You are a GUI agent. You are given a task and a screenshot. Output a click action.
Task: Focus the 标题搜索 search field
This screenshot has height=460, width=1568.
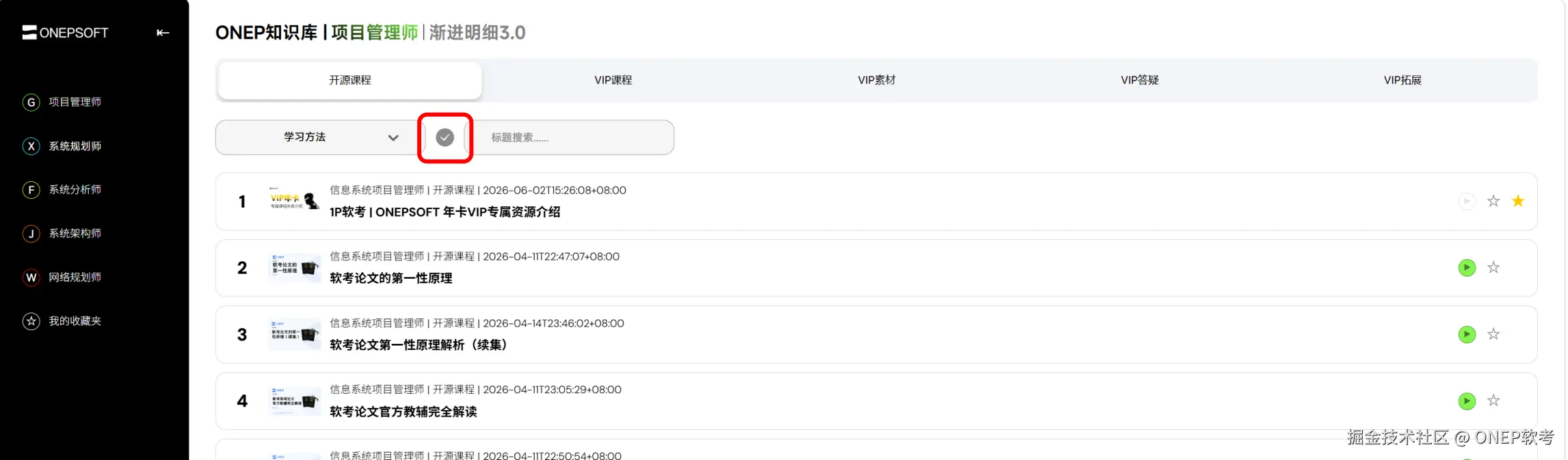pyautogui.click(x=571, y=137)
